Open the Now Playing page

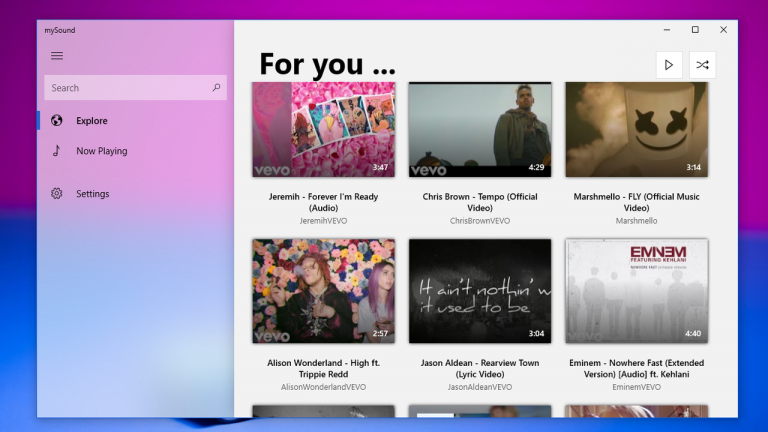coord(136,151)
